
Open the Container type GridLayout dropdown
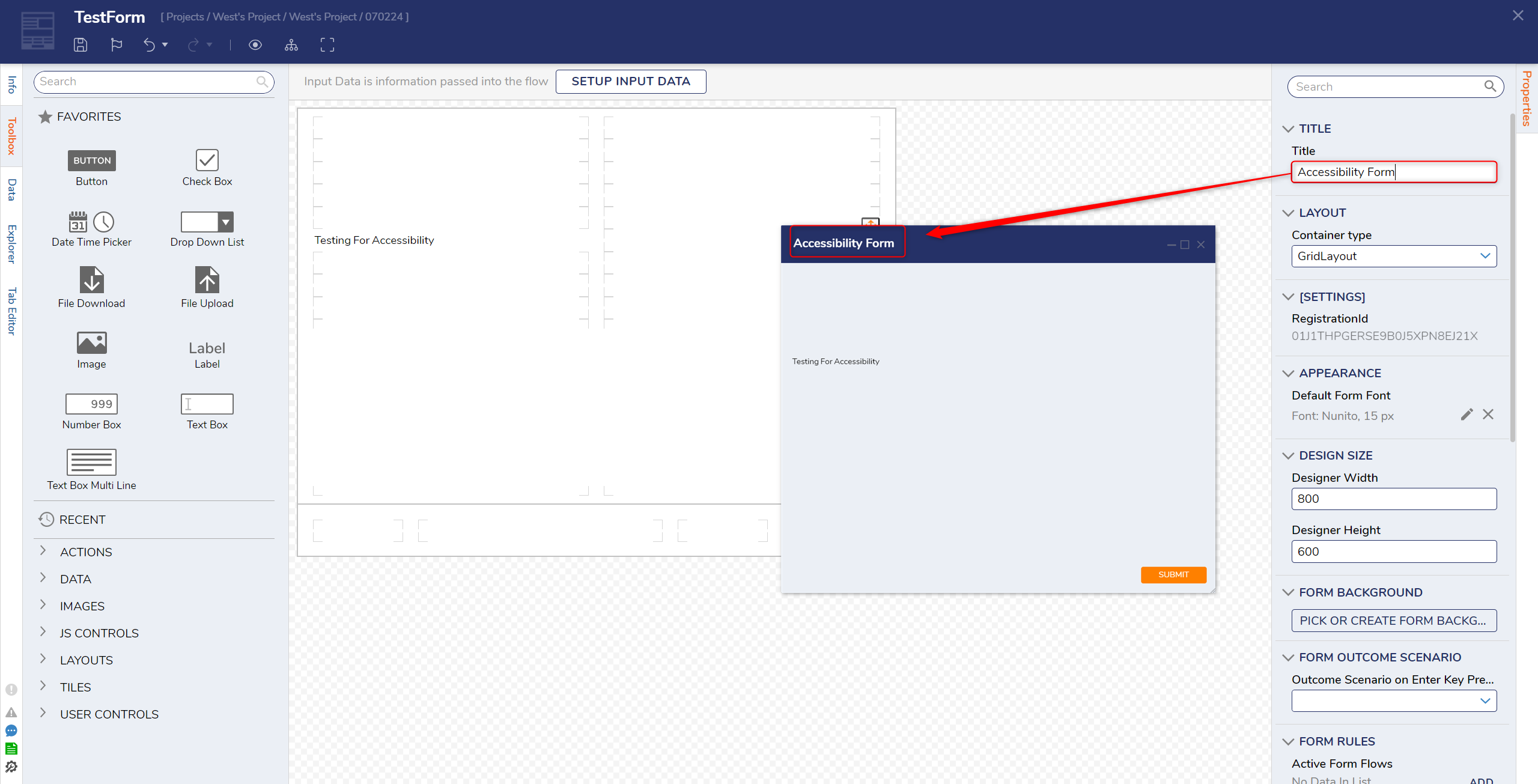coord(1394,256)
